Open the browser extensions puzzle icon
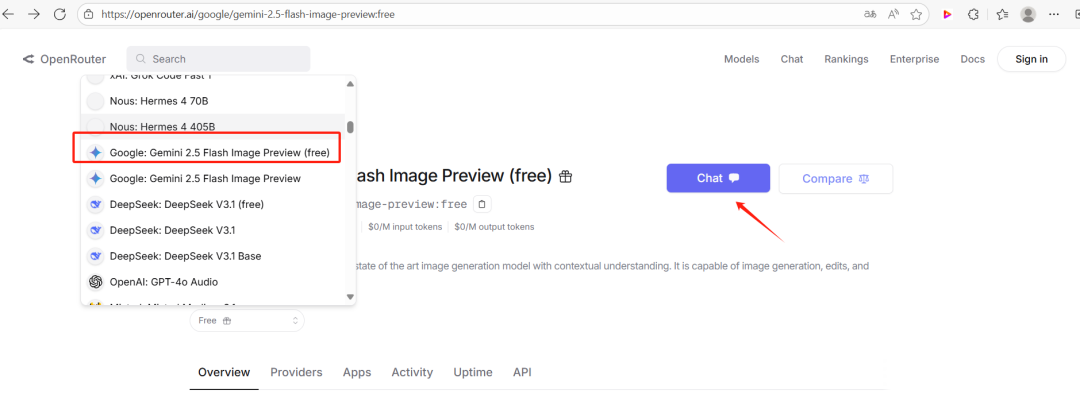 tap(973, 15)
